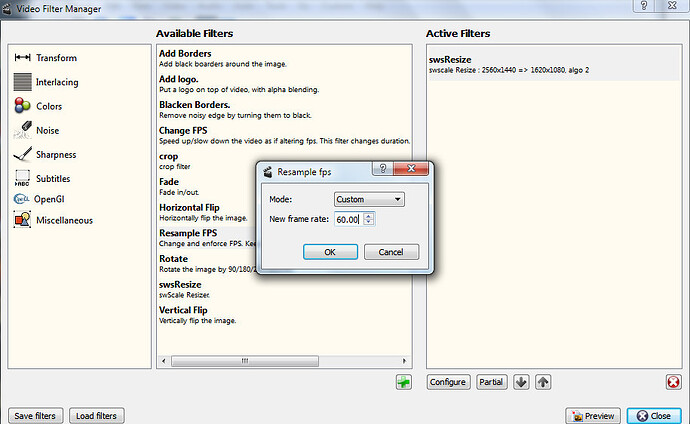Viewport: 690px width, 424px height.
Task: Select the Sharpness category label
Action: point(56,154)
